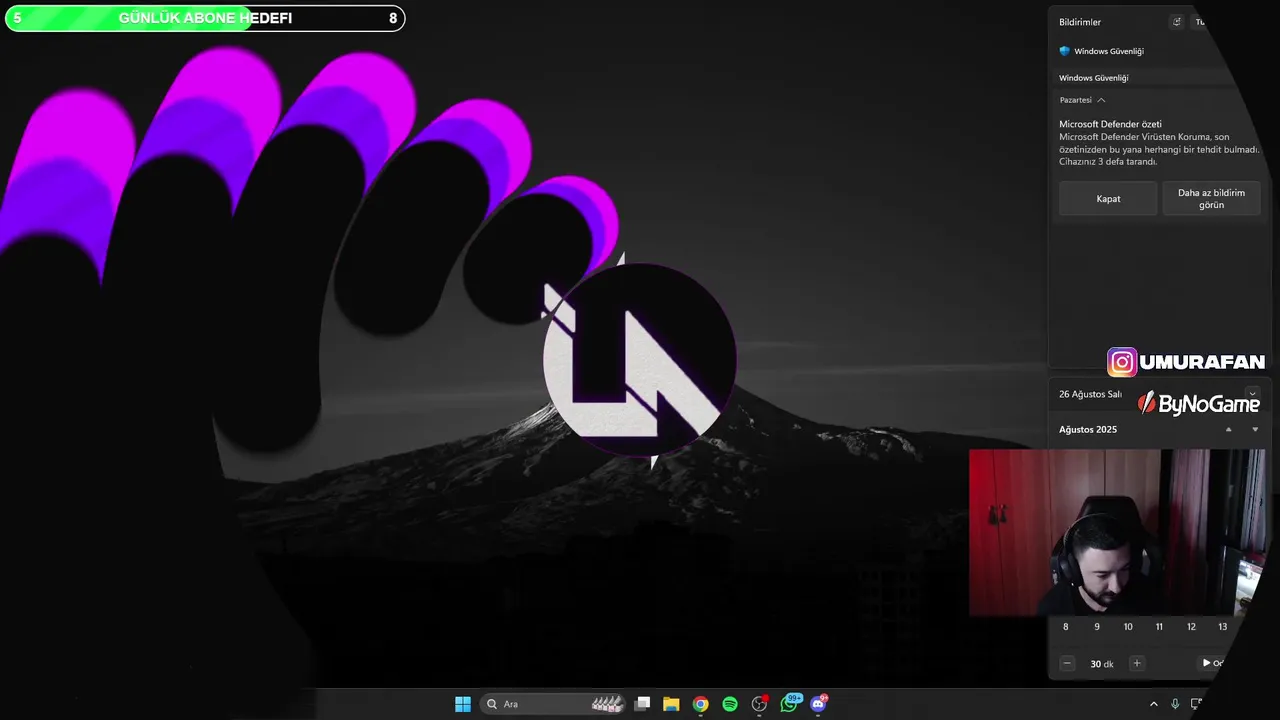Select day 11 in the calendar

(x=1159, y=627)
